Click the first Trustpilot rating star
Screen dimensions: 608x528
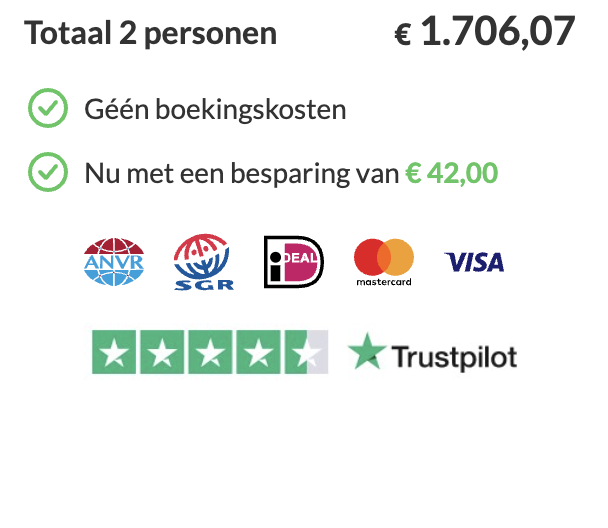click(116, 352)
